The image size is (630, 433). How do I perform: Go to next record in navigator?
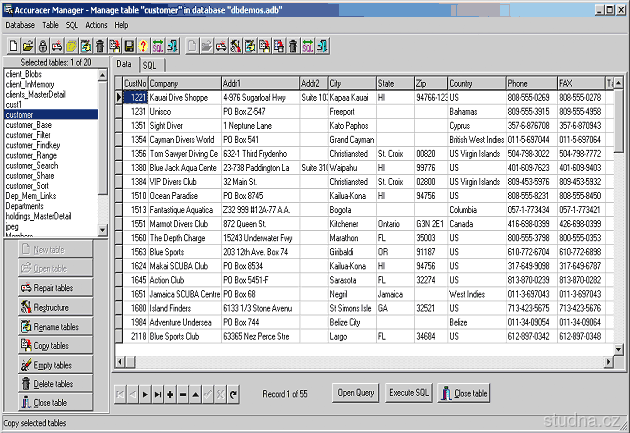click(146, 394)
